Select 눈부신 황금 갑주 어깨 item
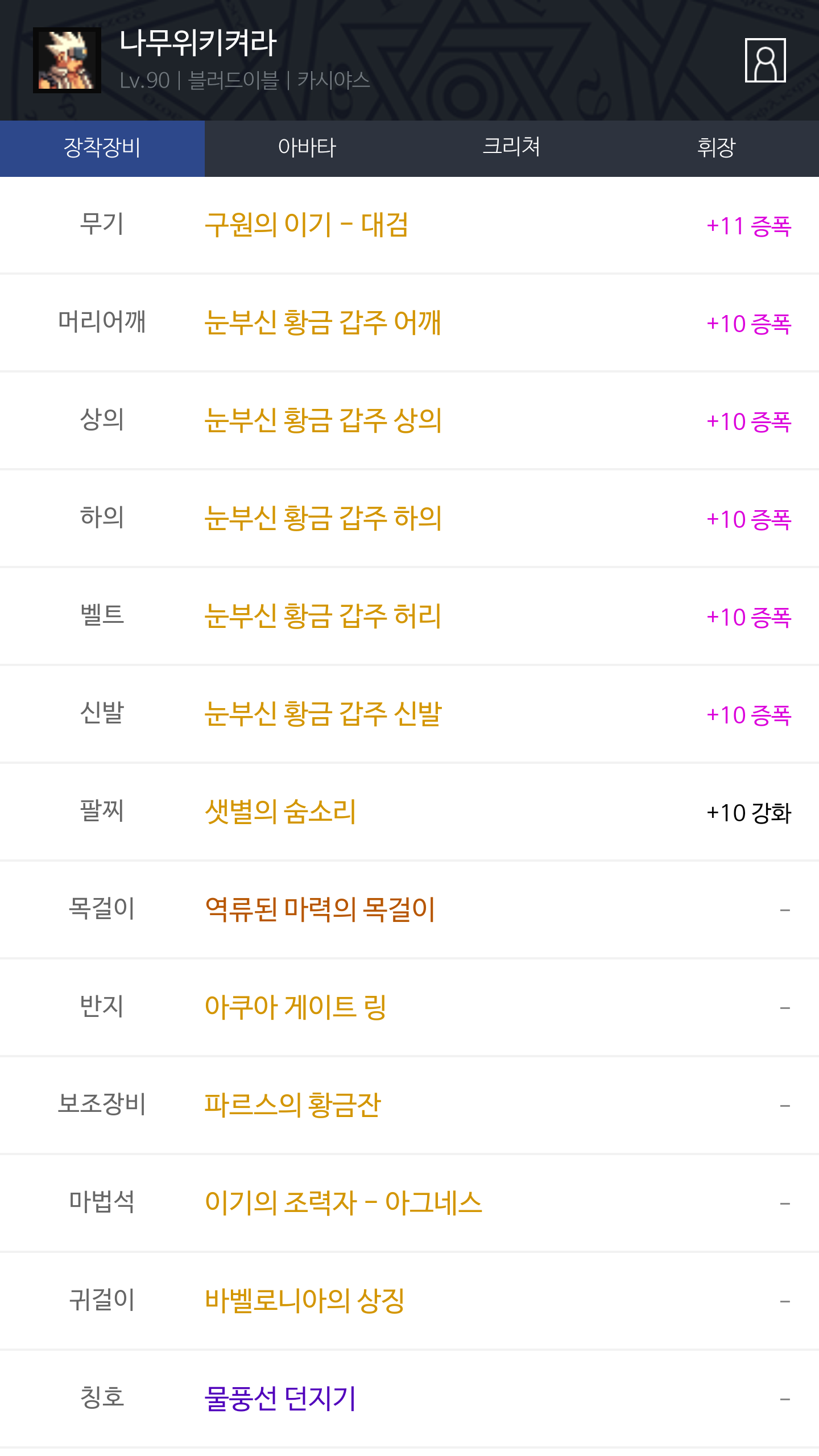Screen dimensions: 819x1456 pyautogui.click(x=322, y=323)
